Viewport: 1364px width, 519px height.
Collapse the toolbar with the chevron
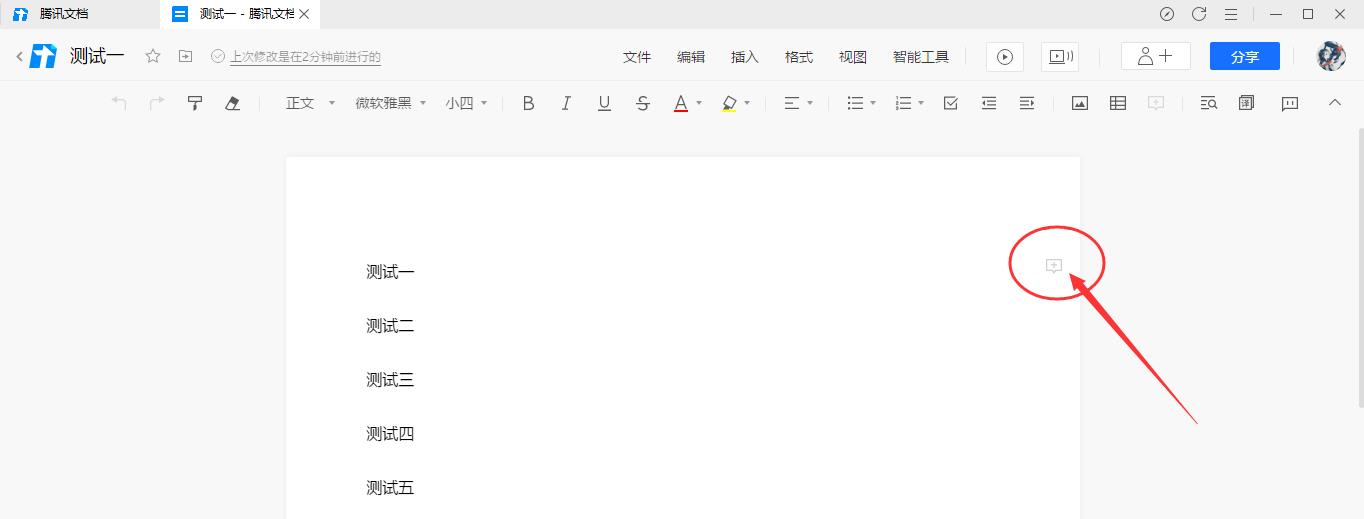point(1334,102)
